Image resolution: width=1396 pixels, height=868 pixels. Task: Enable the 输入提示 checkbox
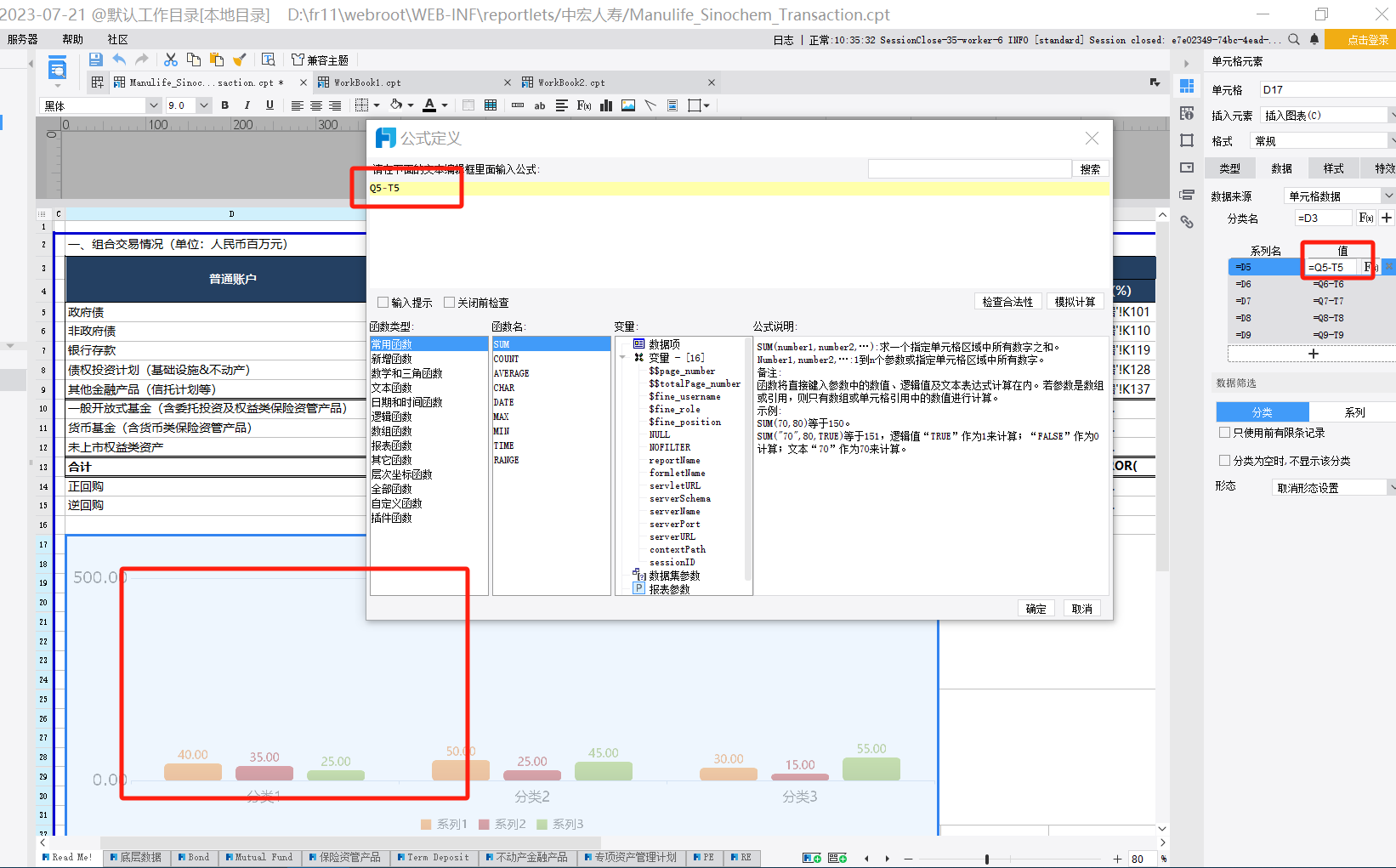point(383,303)
